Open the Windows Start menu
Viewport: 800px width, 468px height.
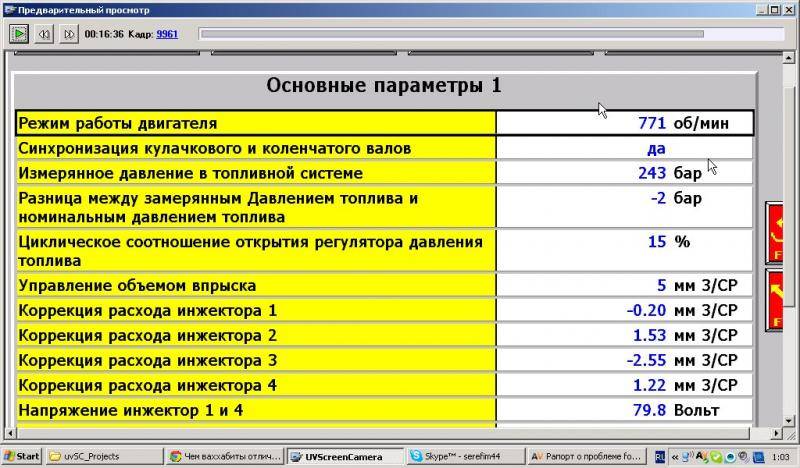(x=21, y=456)
